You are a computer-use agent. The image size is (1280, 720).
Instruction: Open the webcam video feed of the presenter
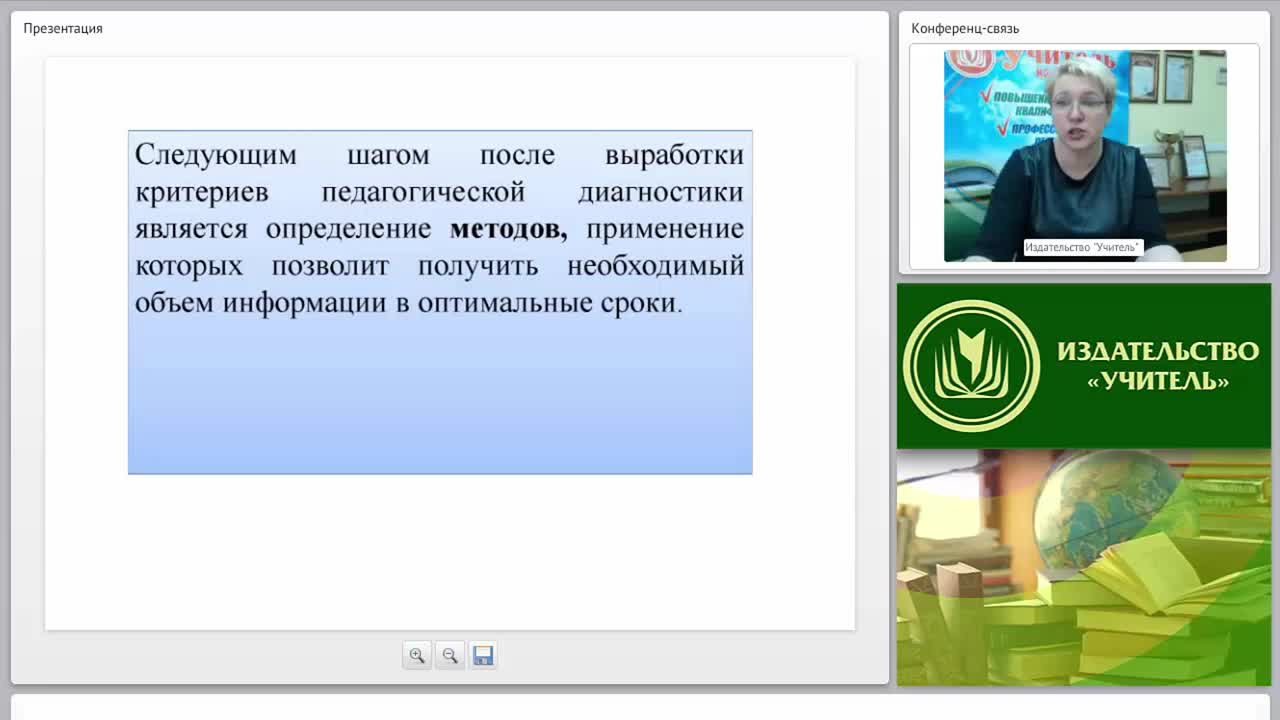pyautogui.click(x=1085, y=156)
